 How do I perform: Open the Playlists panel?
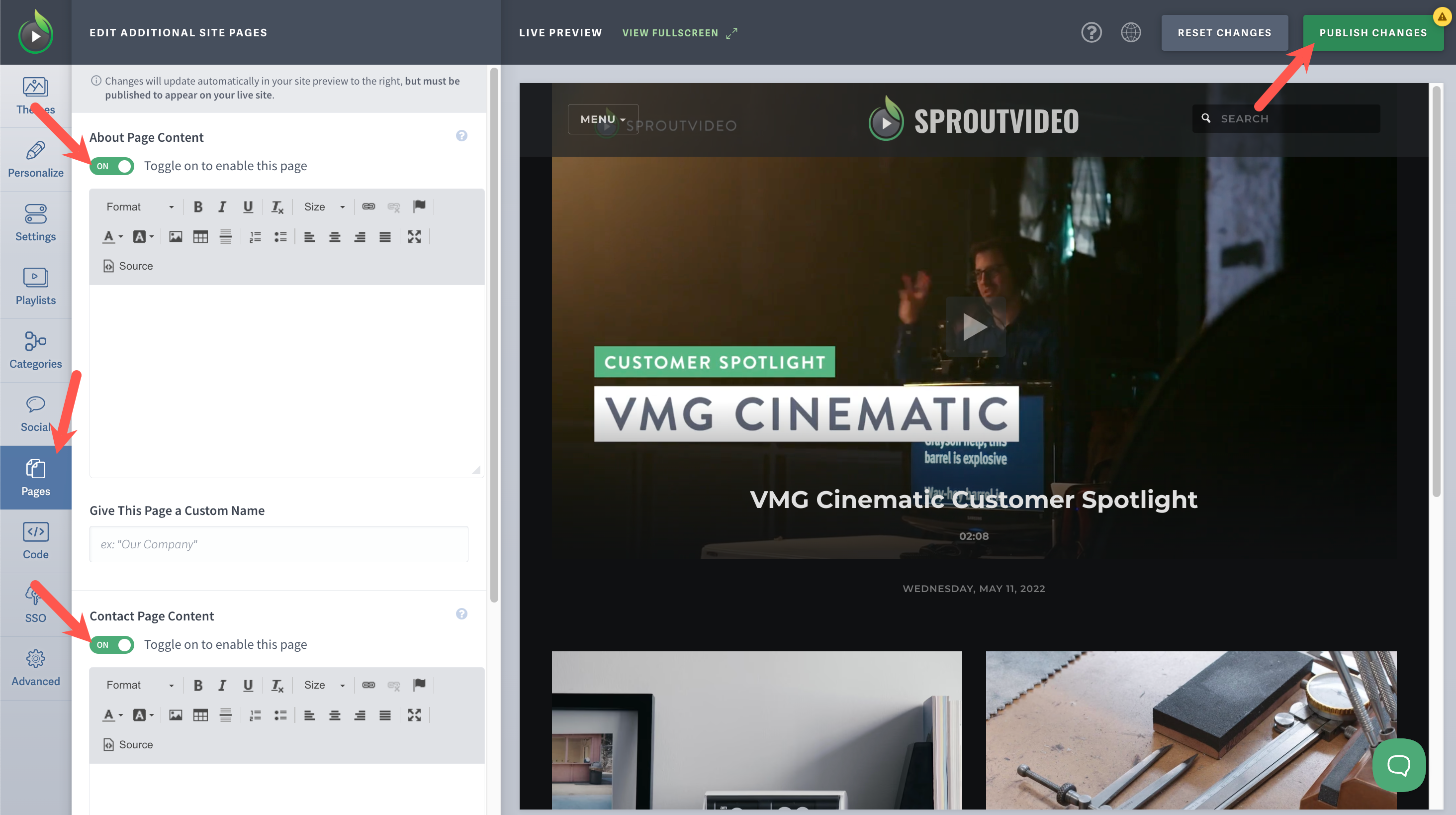(35, 286)
